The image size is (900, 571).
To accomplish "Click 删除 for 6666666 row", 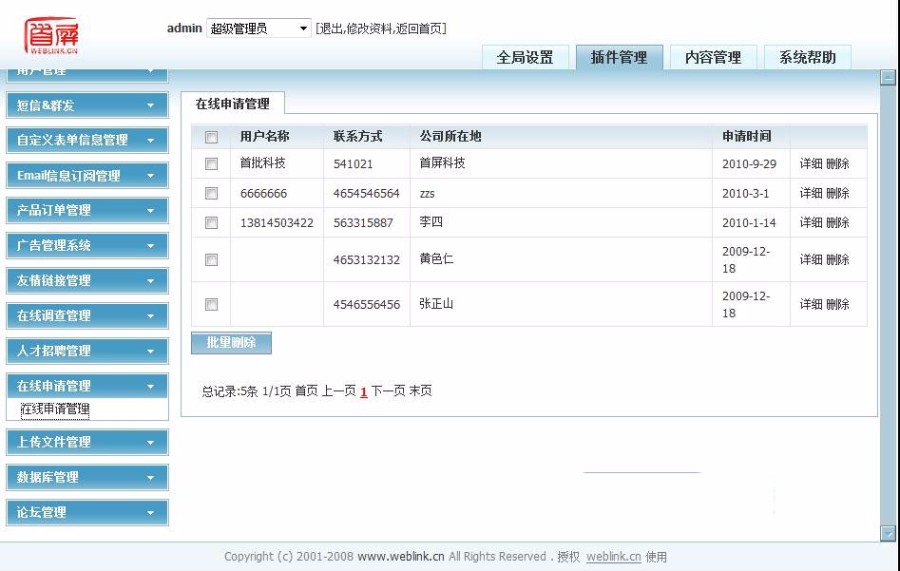I will coord(838,193).
